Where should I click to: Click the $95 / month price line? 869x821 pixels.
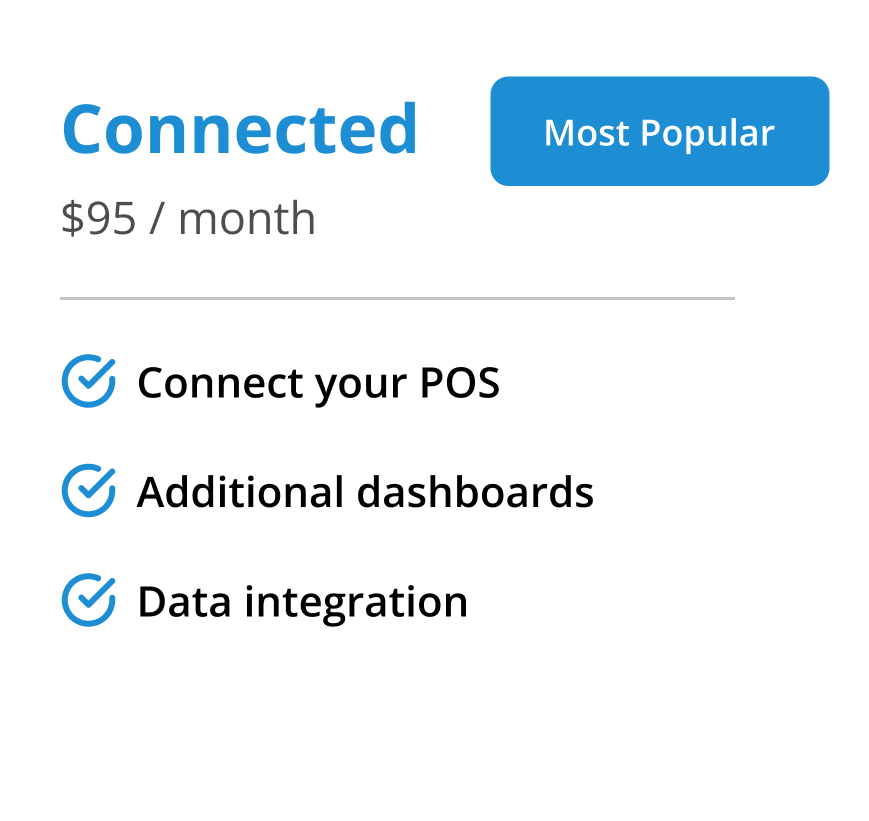click(188, 219)
